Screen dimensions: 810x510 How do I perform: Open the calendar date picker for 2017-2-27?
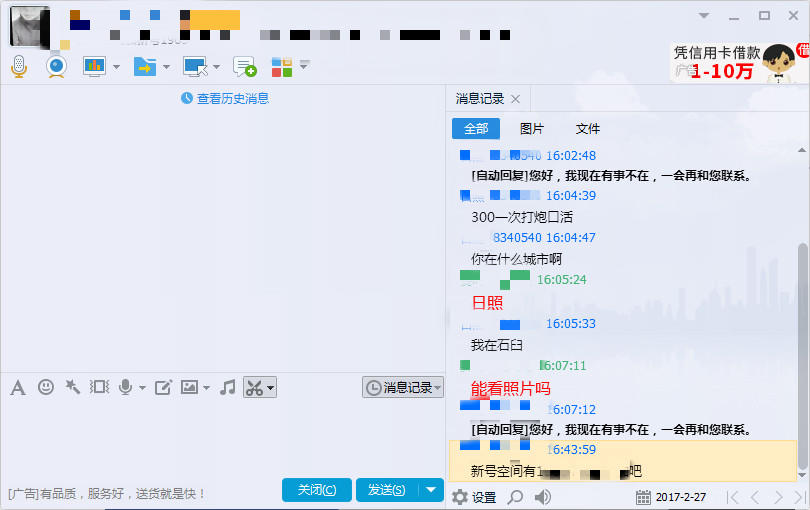pos(643,497)
